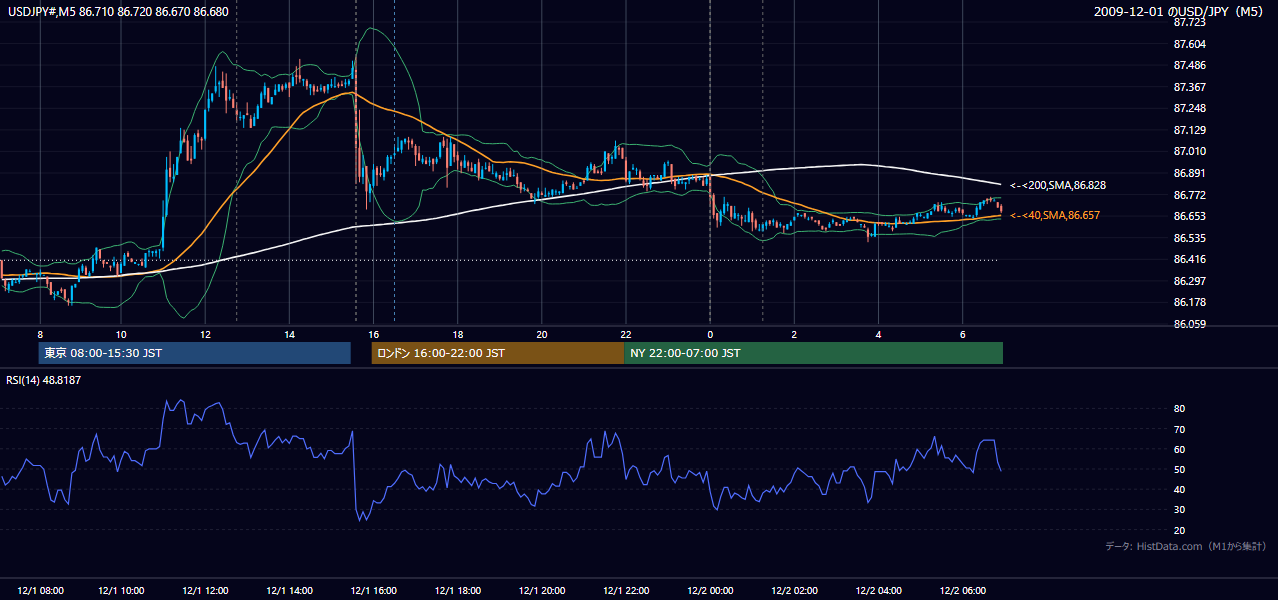Click the 2009-12-01 USD/JPY (M5) chart title
The width and height of the screenshot is (1278, 600).
[1180, 11]
